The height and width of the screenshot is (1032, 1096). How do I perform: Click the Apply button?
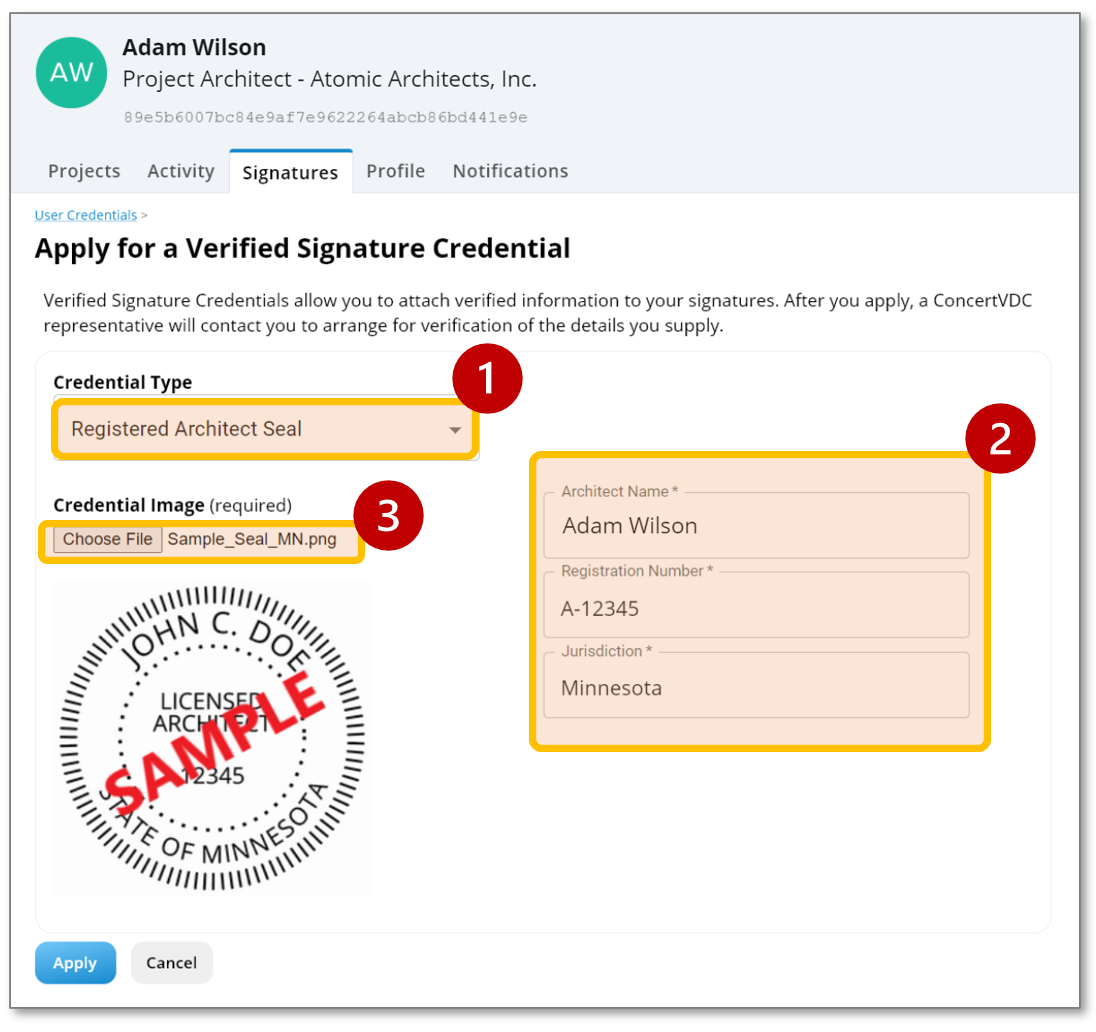click(75, 963)
